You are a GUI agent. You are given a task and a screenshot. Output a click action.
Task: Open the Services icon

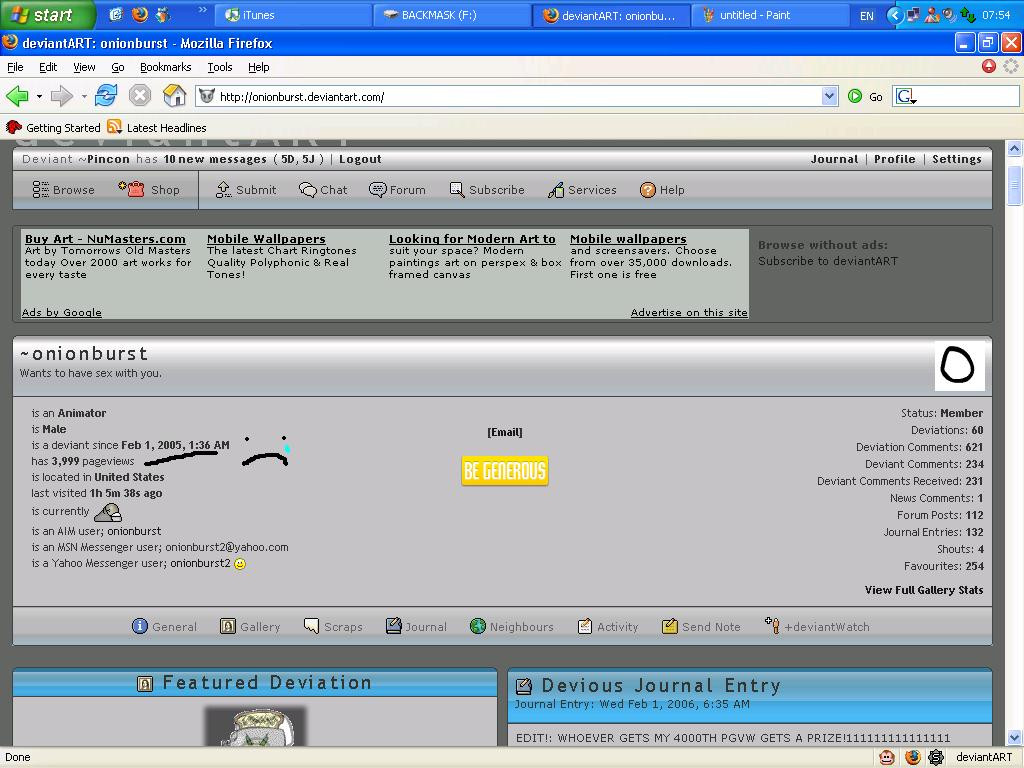coord(556,189)
